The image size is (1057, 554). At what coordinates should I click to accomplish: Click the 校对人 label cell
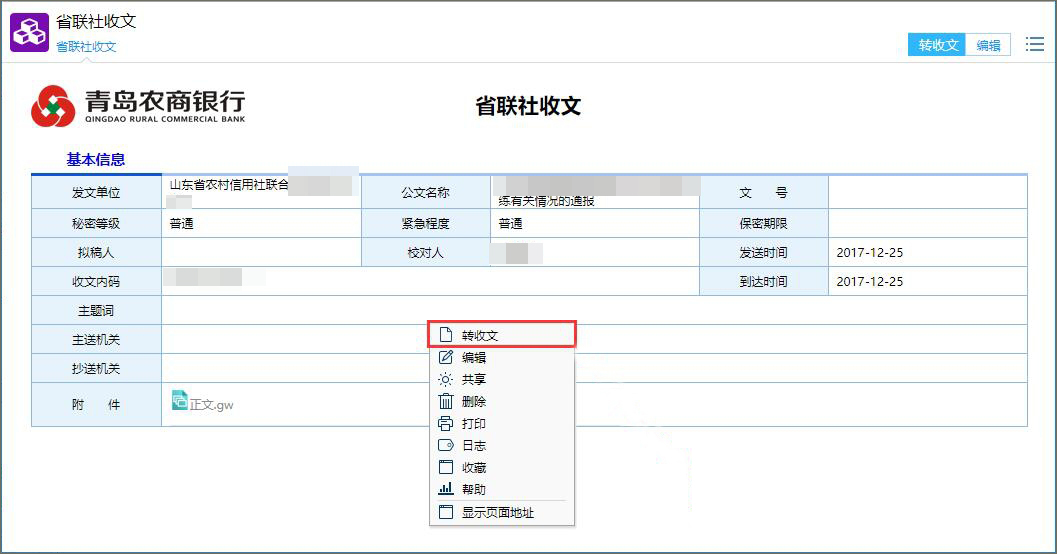(426, 253)
